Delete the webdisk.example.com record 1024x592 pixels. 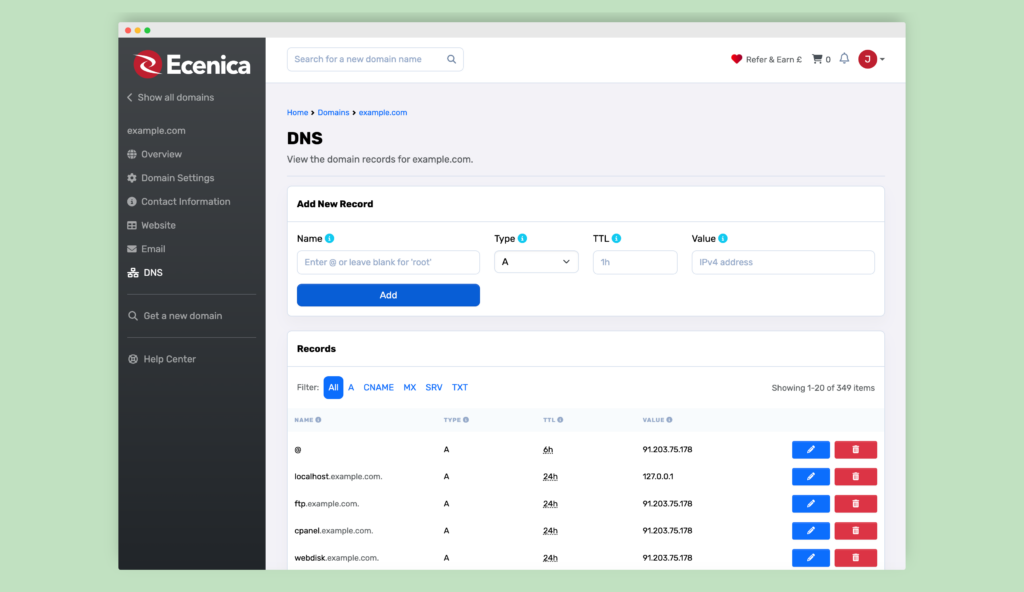pos(856,558)
